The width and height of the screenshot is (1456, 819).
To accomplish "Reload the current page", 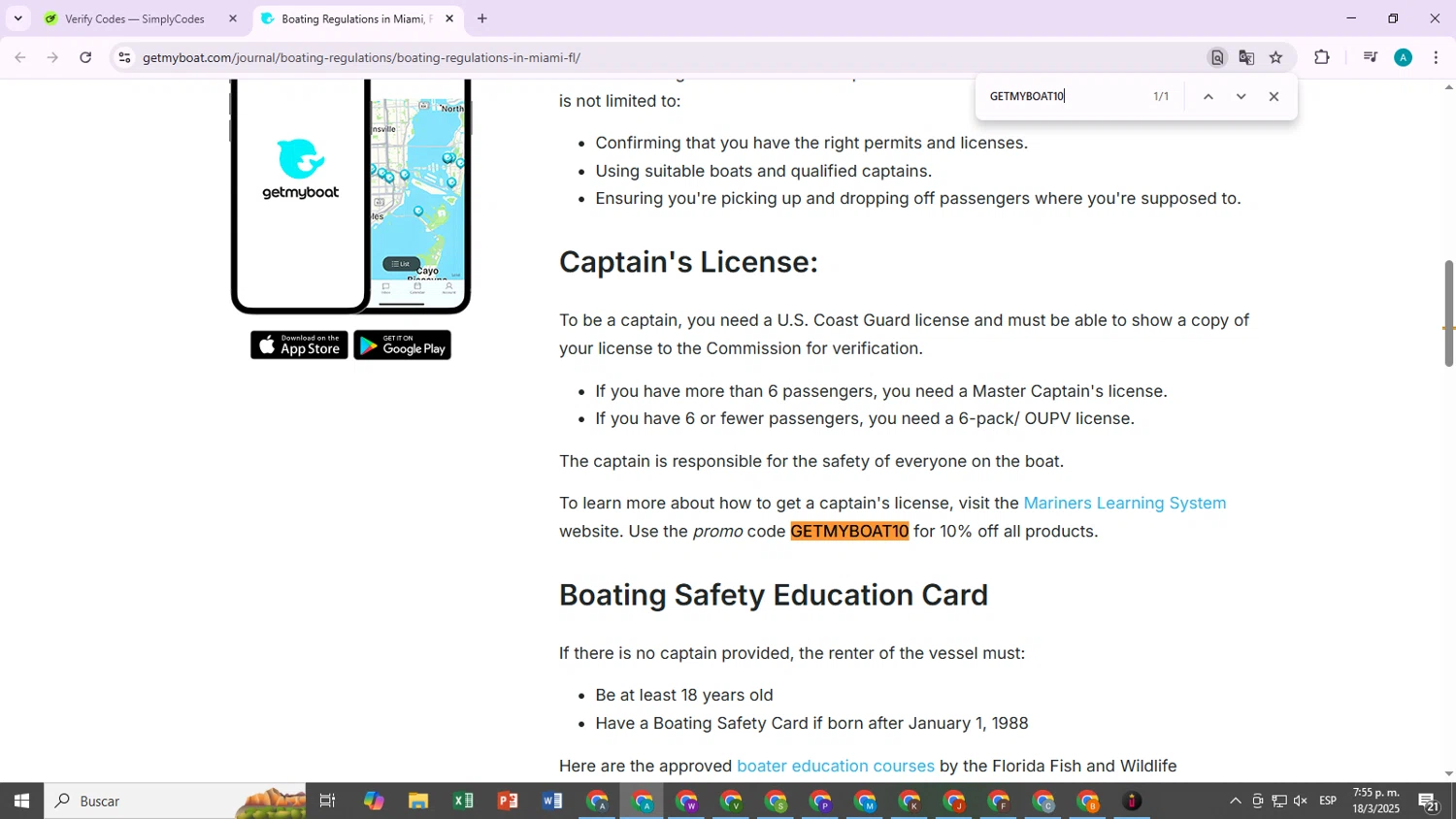I will (x=85, y=57).
